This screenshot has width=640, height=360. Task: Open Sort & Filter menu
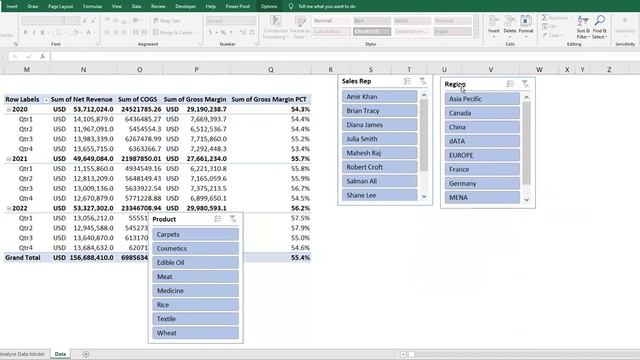(583, 27)
